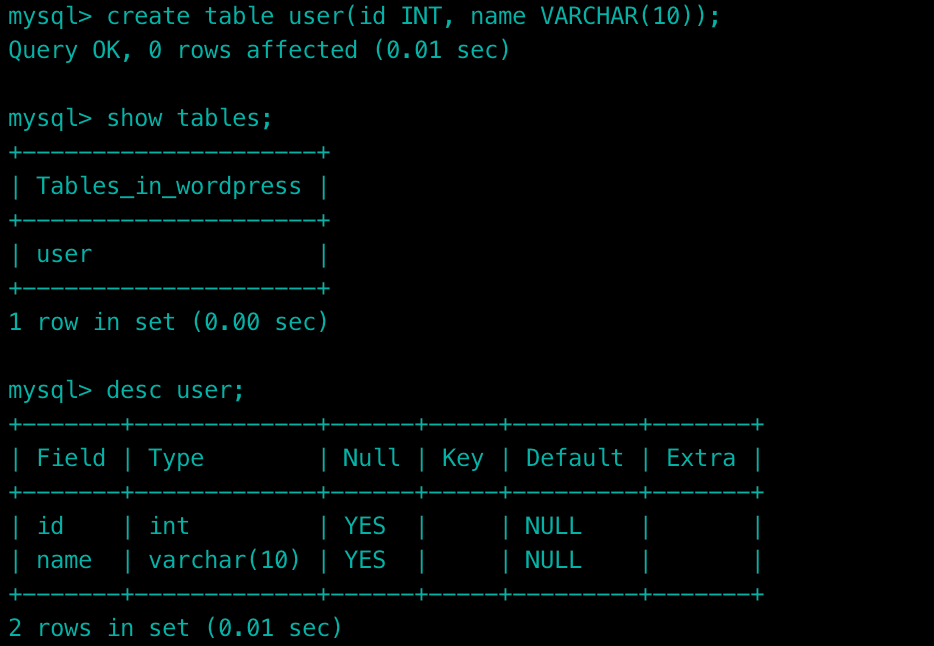Select the Tables_in_wordpress column header
Image resolution: width=934 pixels, height=646 pixels.
point(168,186)
